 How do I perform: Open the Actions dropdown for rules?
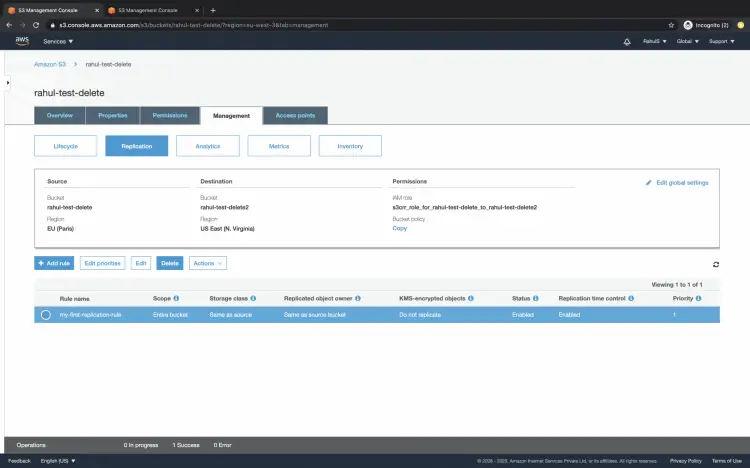[x=208, y=263]
